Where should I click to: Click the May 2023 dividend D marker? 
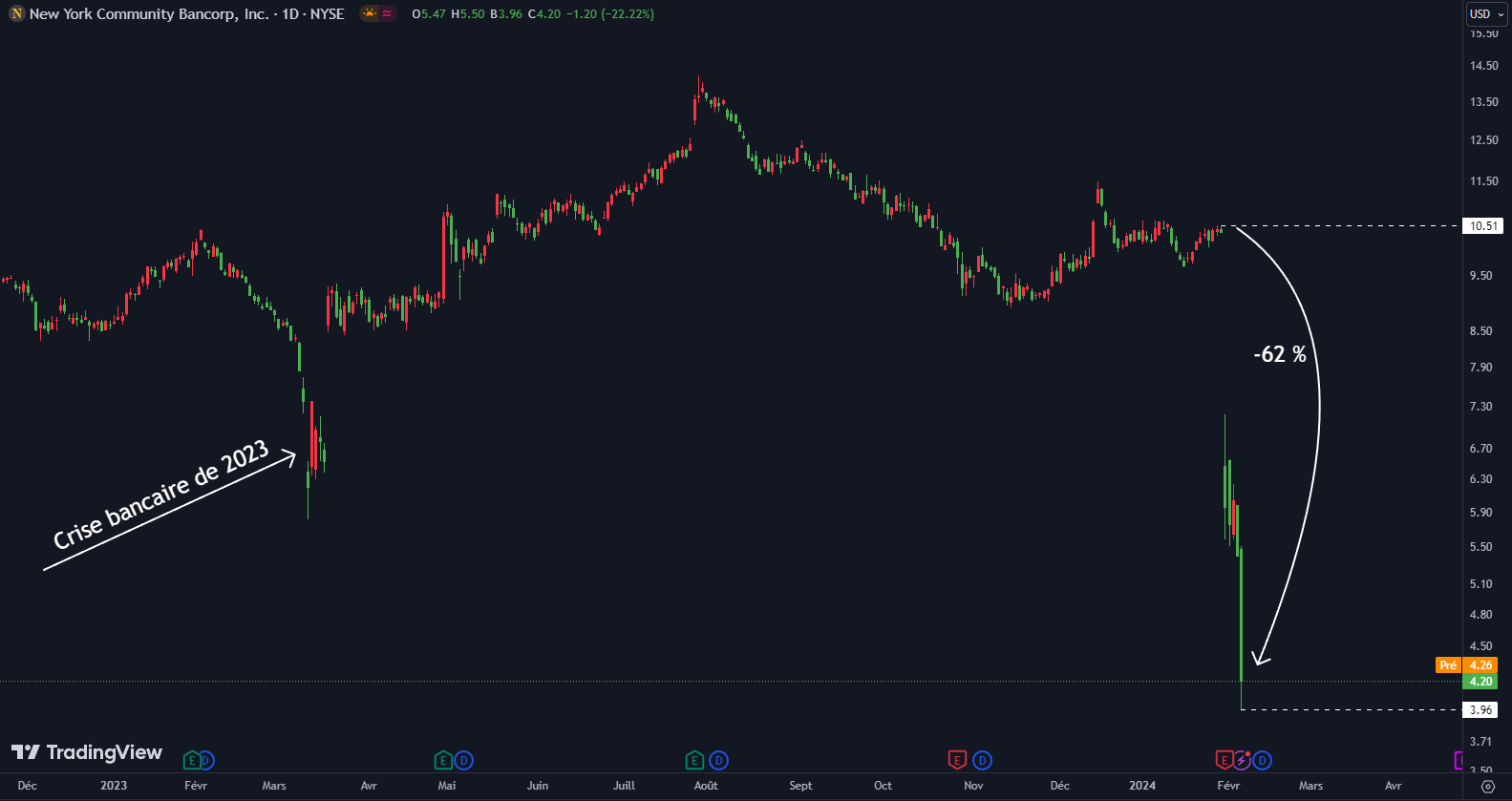point(463,761)
